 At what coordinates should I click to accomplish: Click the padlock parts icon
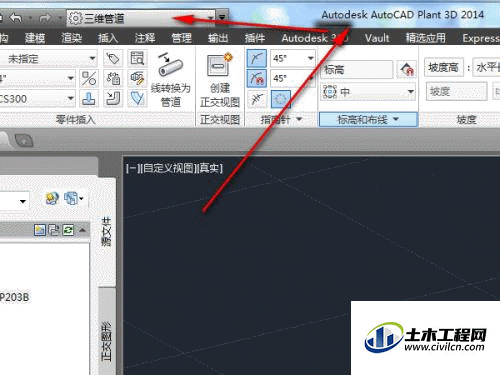tap(113, 79)
